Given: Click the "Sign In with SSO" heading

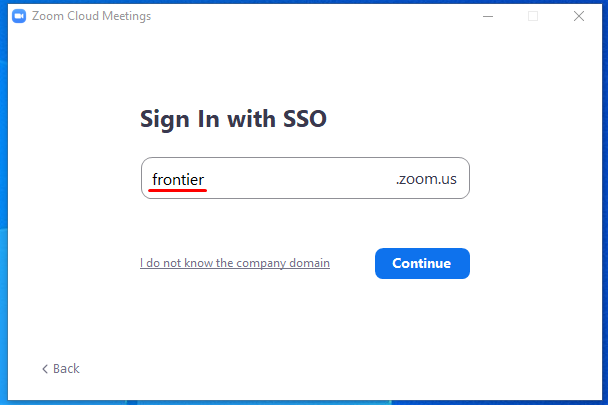Looking at the screenshot, I should (233, 119).
